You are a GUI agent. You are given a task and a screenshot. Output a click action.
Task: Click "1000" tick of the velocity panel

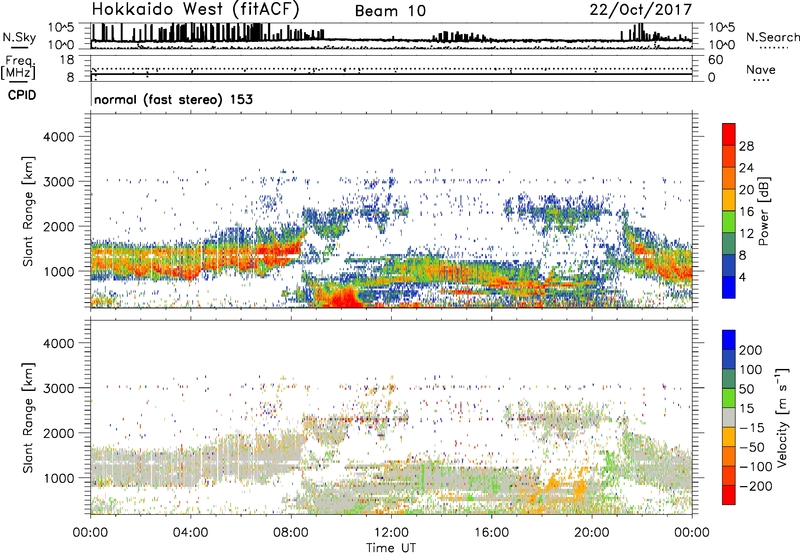58,478
